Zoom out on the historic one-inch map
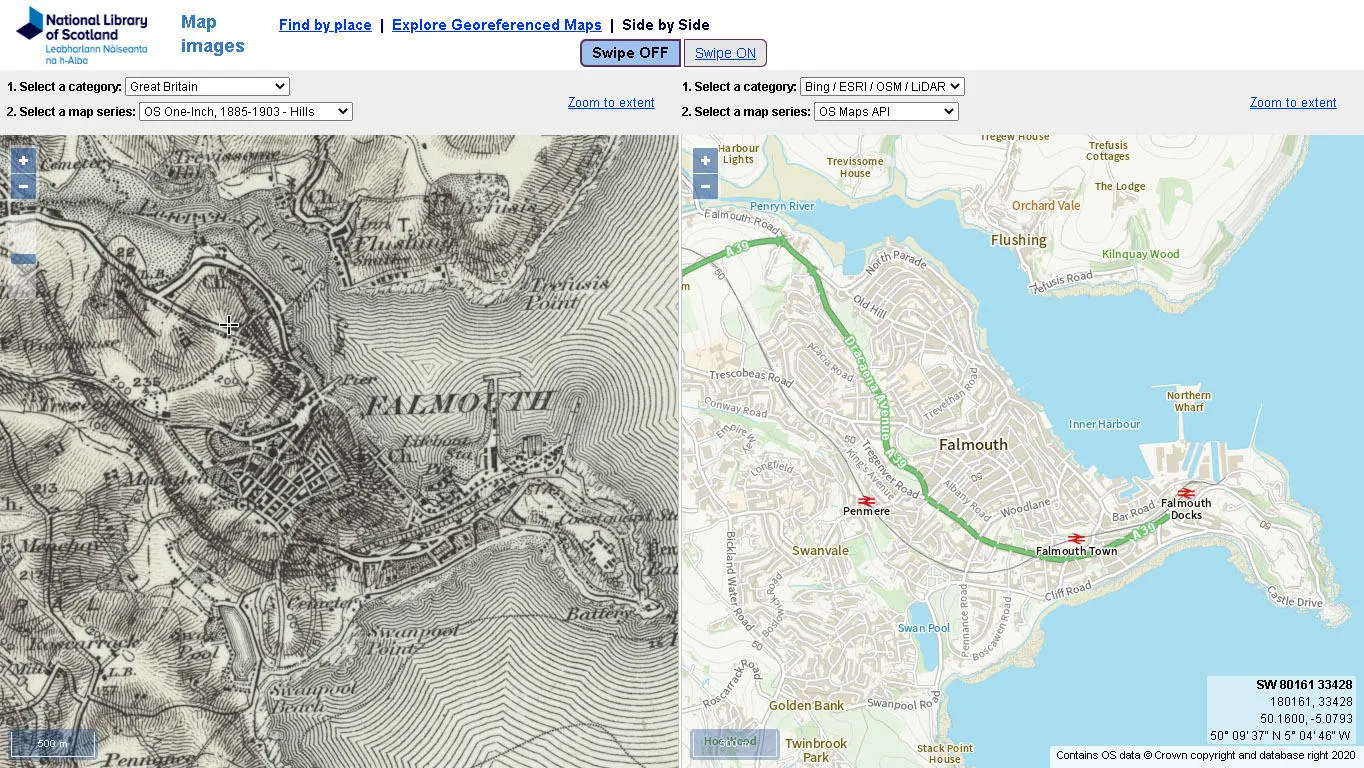 (x=22, y=186)
